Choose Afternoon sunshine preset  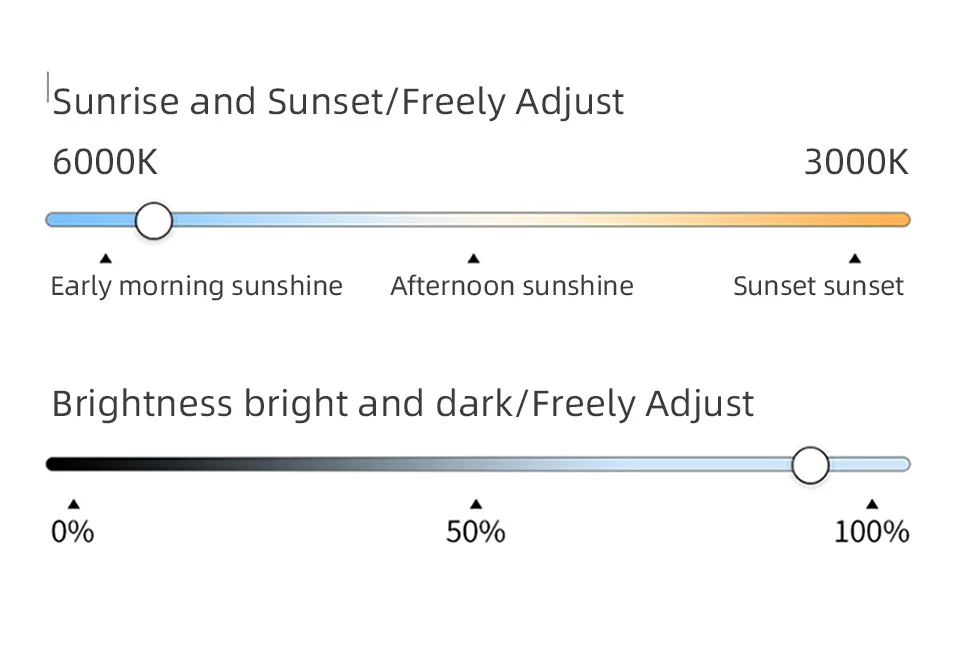(512, 287)
